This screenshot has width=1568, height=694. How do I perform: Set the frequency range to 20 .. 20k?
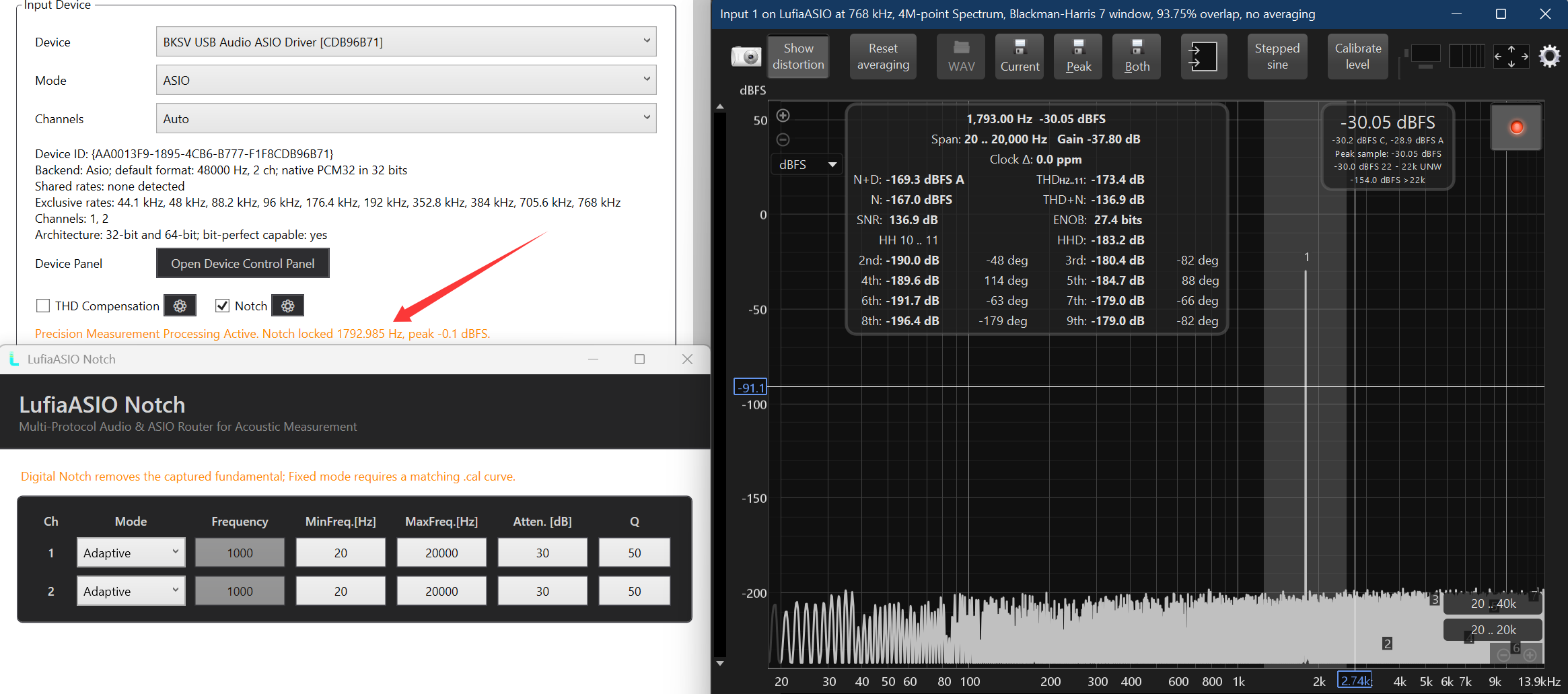pyautogui.click(x=1493, y=630)
